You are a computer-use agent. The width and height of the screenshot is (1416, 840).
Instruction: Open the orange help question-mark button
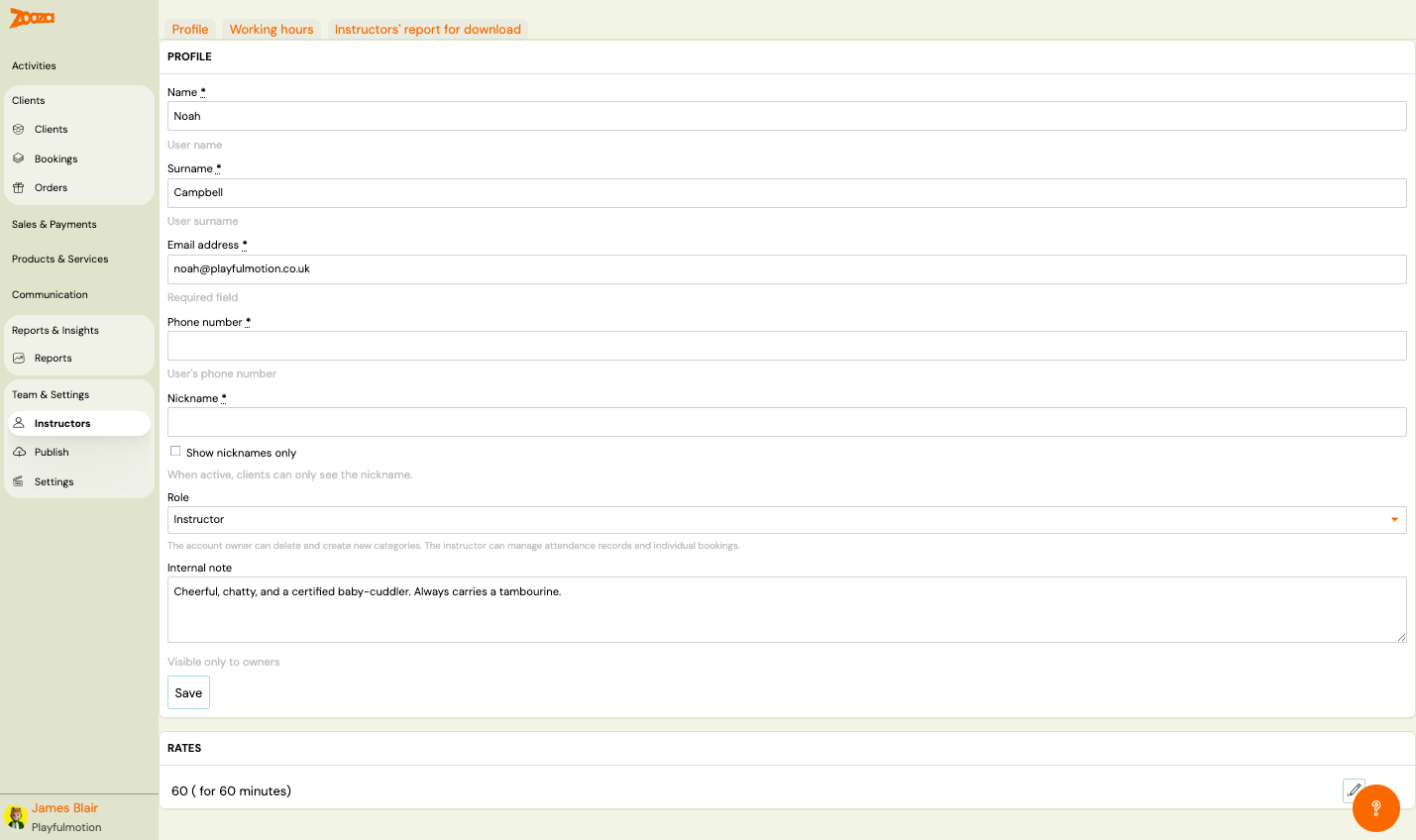[x=1375, y=808]
